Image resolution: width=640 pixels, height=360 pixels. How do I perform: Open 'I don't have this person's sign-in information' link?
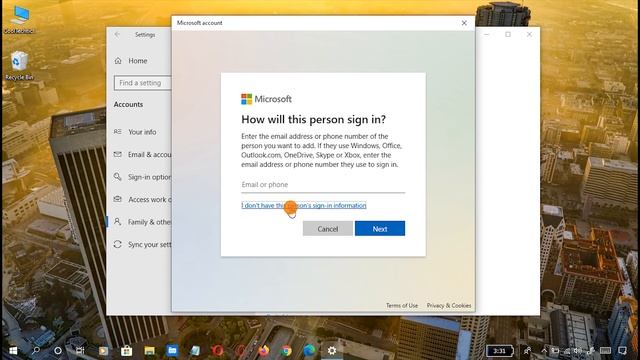[304, 205]
